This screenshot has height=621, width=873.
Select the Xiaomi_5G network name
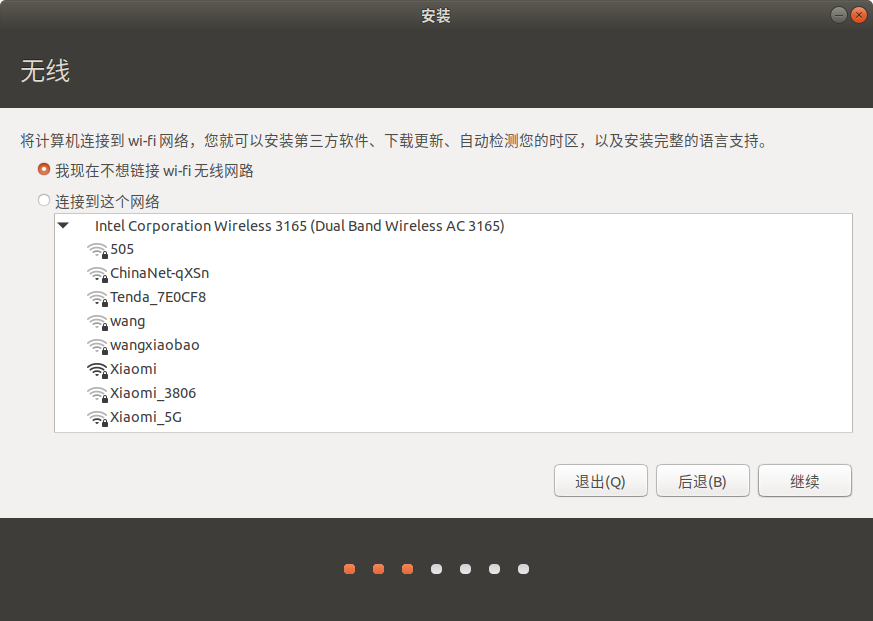(x=146, y=418)
